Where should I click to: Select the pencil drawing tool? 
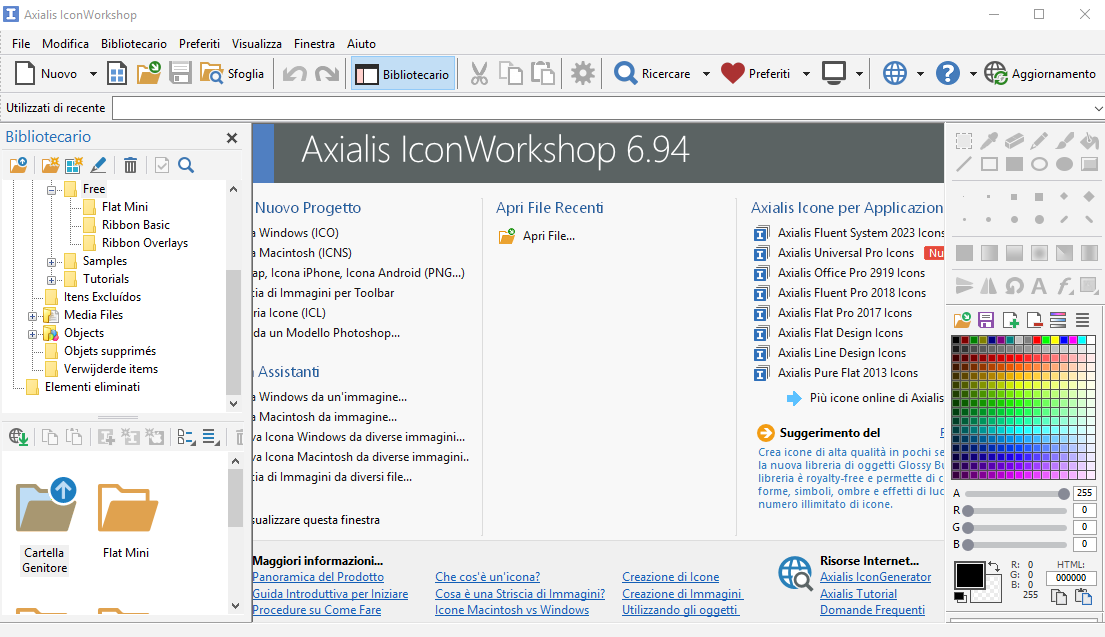1039,141
